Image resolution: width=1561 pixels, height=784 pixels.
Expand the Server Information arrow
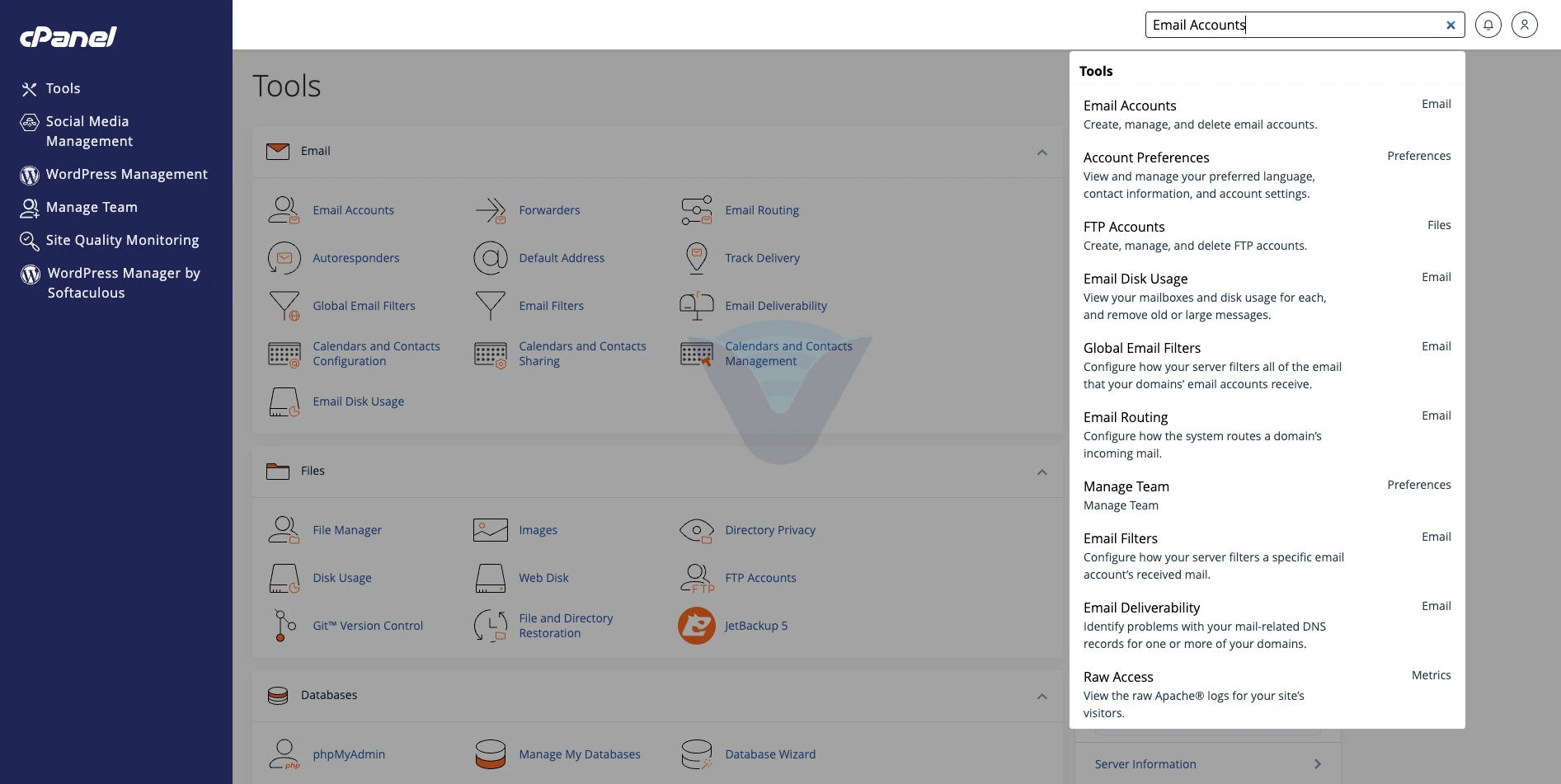(1318, 764)
